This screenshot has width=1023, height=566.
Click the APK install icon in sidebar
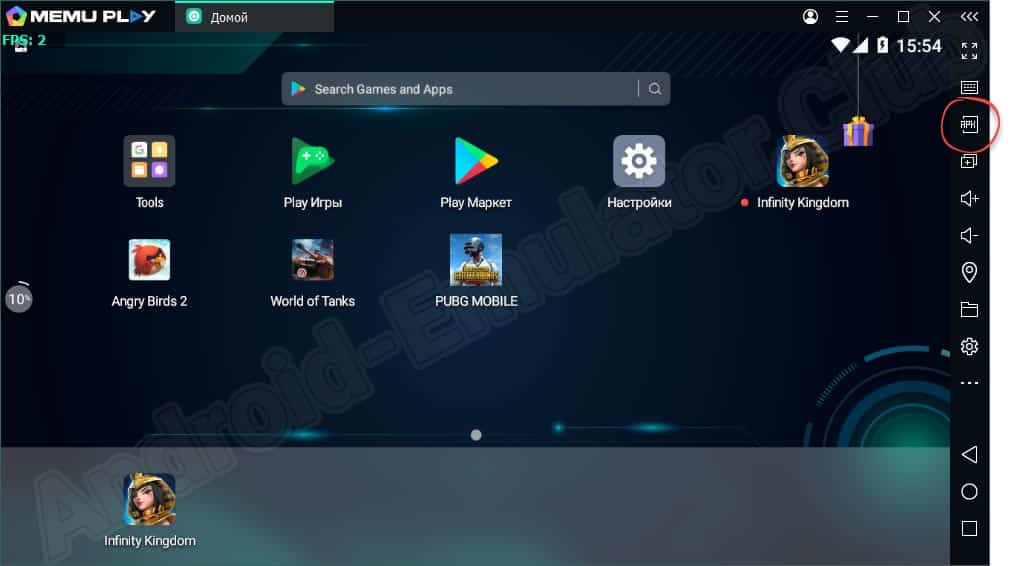(x=968, y=125)
